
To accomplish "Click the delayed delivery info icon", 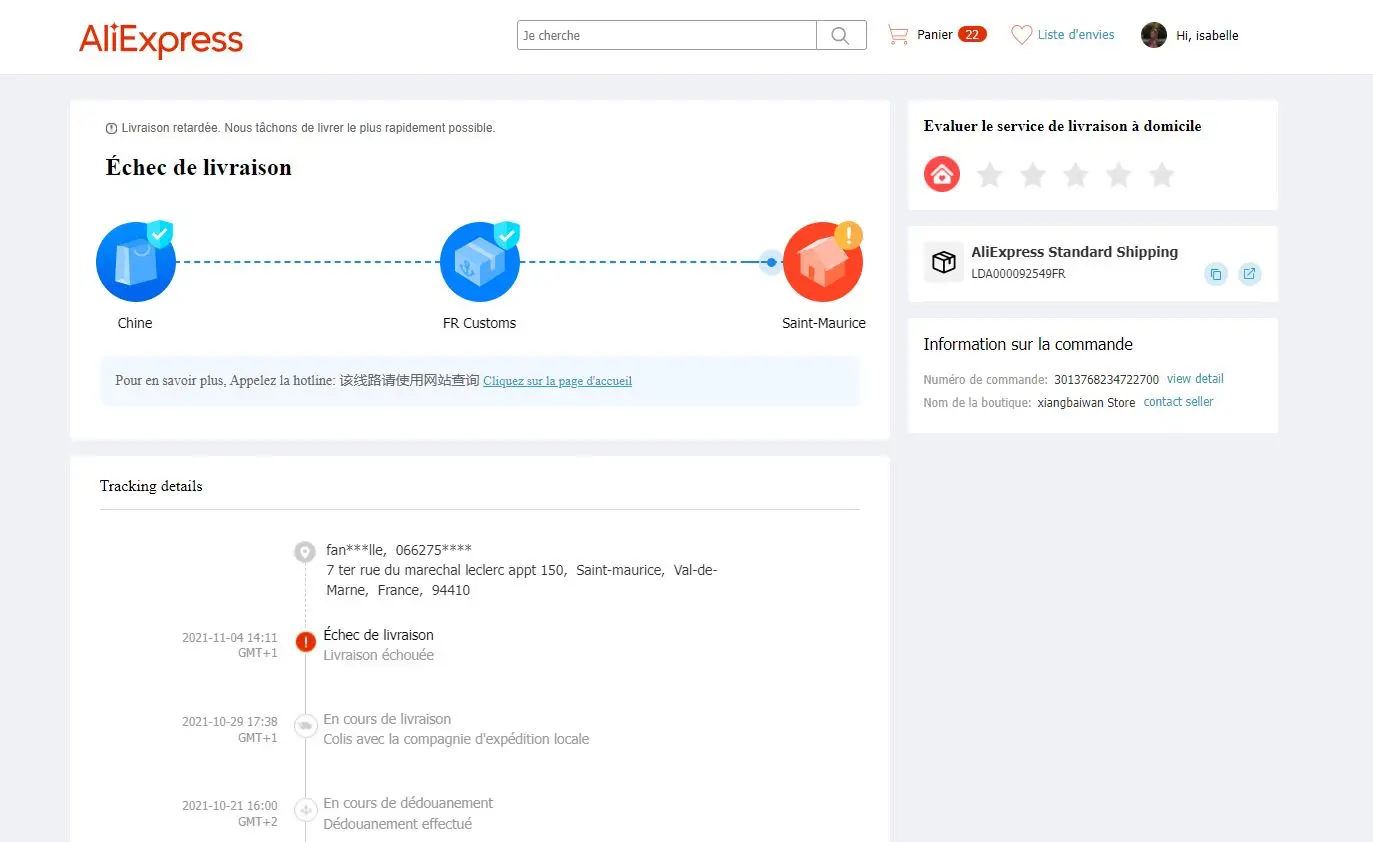I will tap(111, 128).
